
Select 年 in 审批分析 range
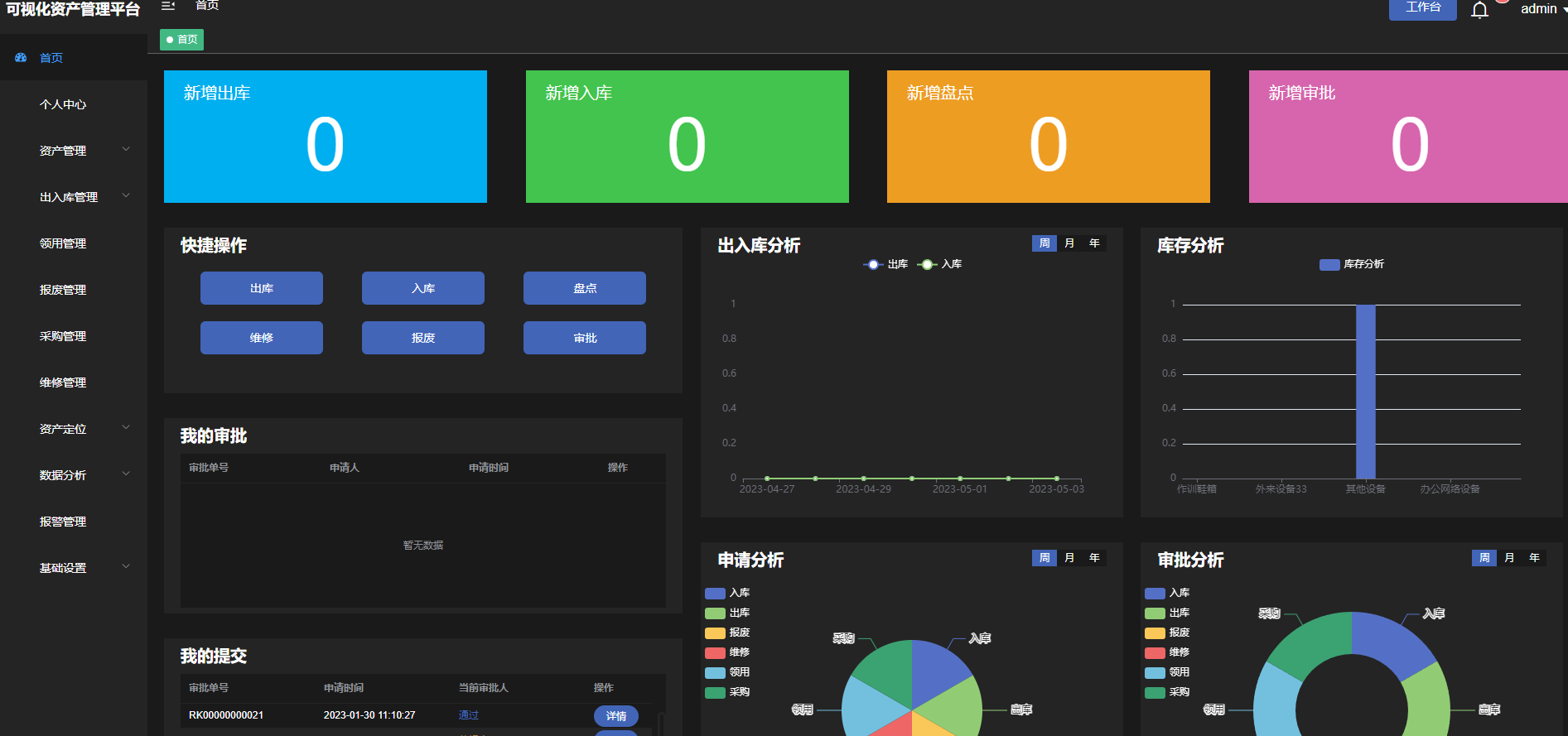tap(1534, 558)
